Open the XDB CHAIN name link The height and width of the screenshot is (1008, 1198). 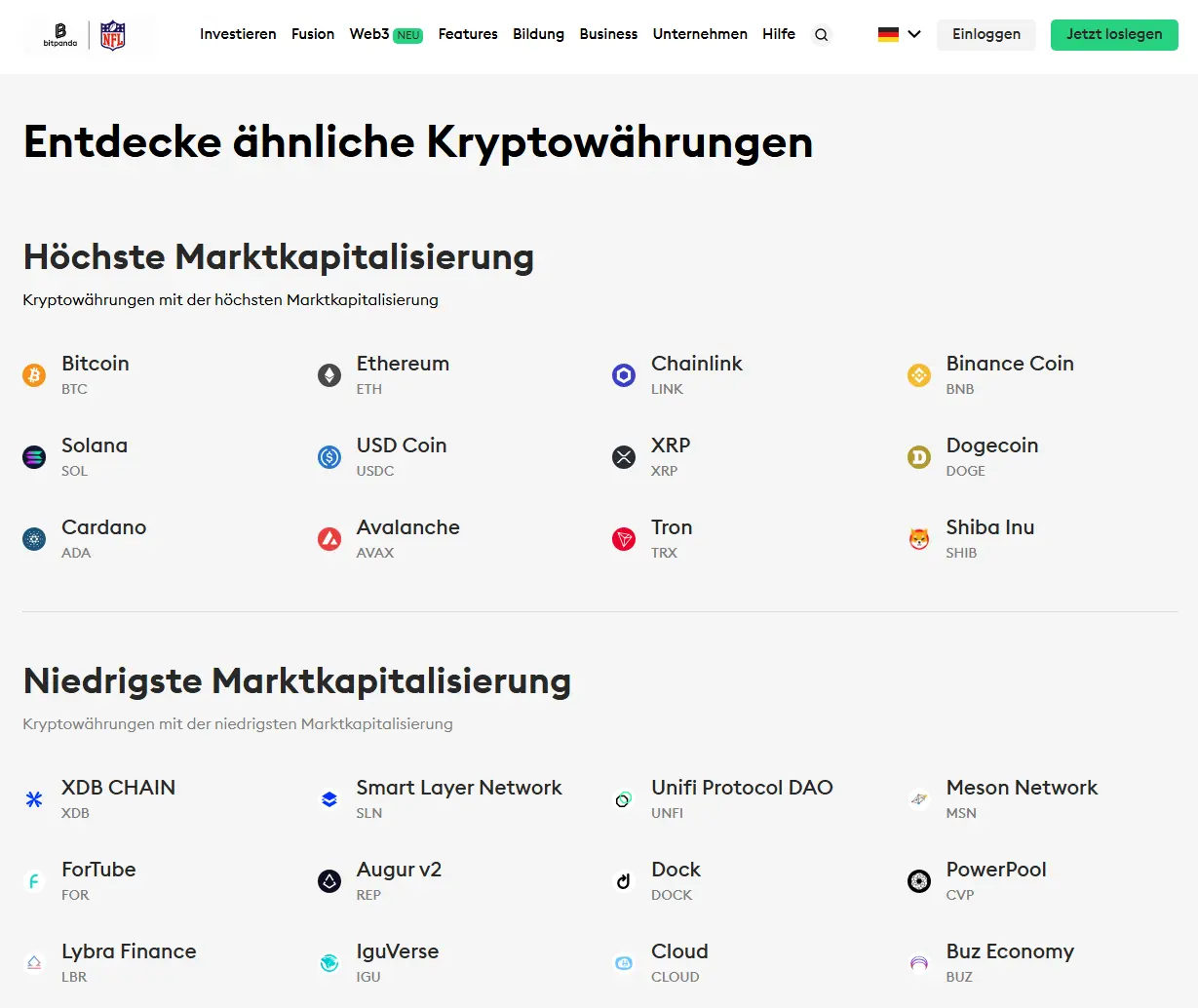(119, 788)
